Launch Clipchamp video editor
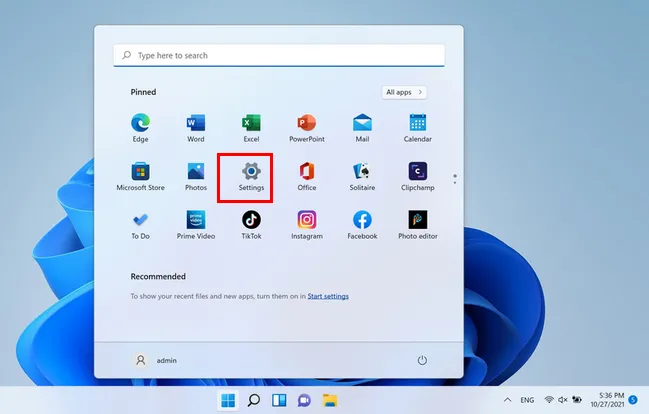Image resolution: width=649 pixels, height=414 pixels. tap(418, 176)
